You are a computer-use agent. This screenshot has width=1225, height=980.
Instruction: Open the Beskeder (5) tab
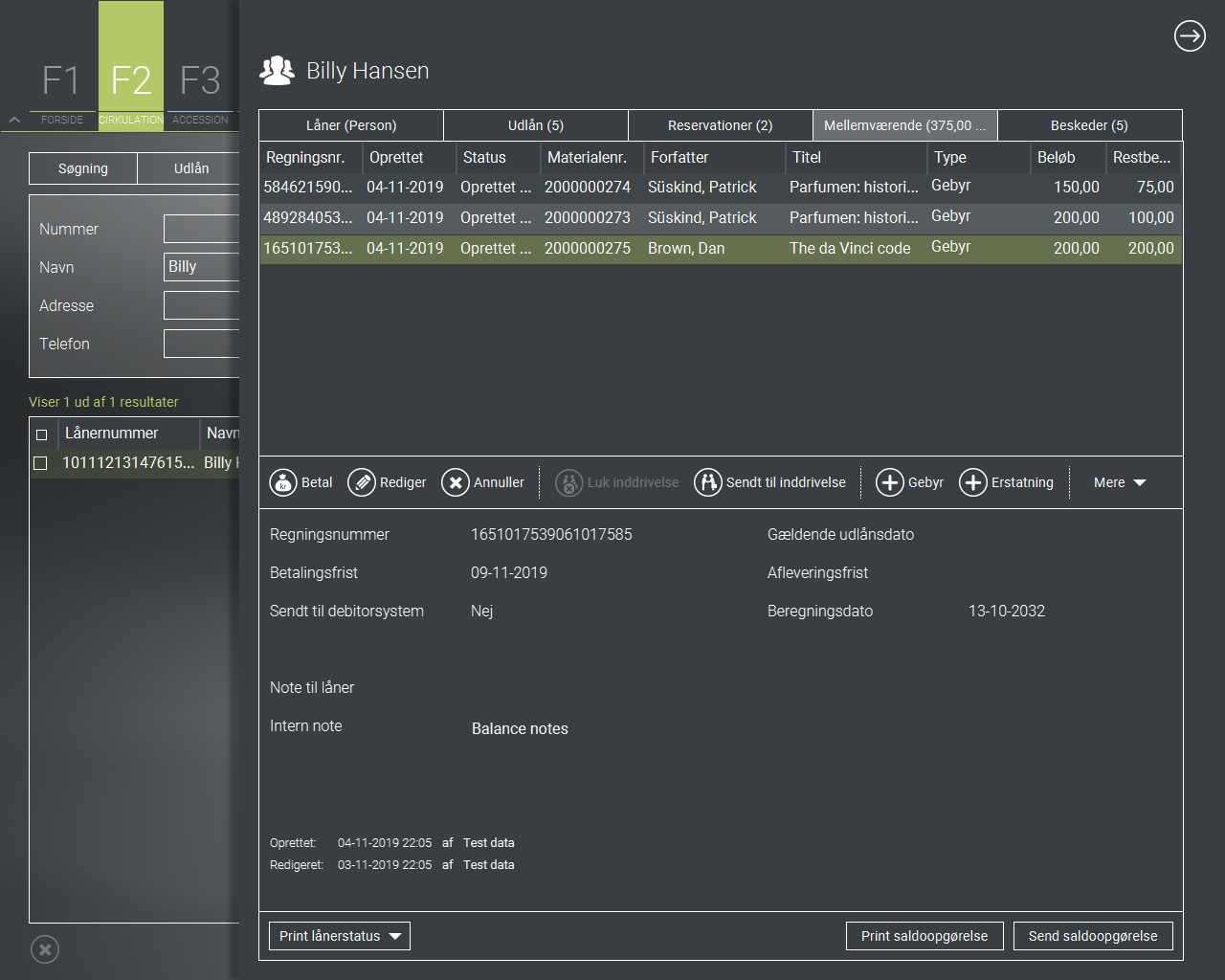pos(1089,125)
